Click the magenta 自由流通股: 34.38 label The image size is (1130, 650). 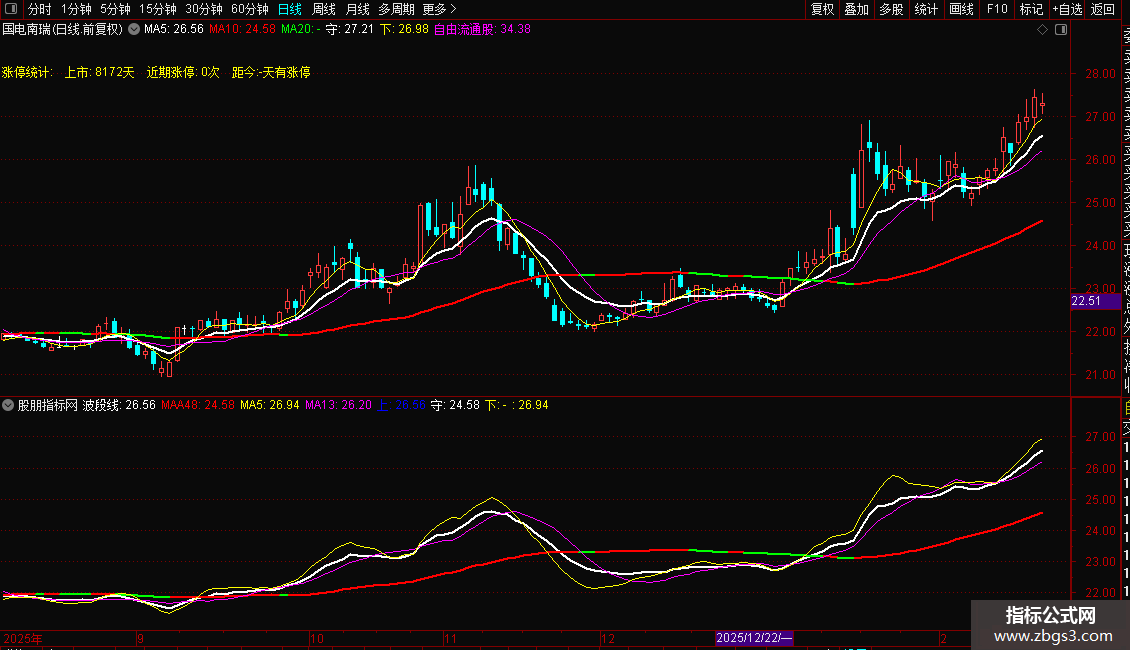[482, 30]
